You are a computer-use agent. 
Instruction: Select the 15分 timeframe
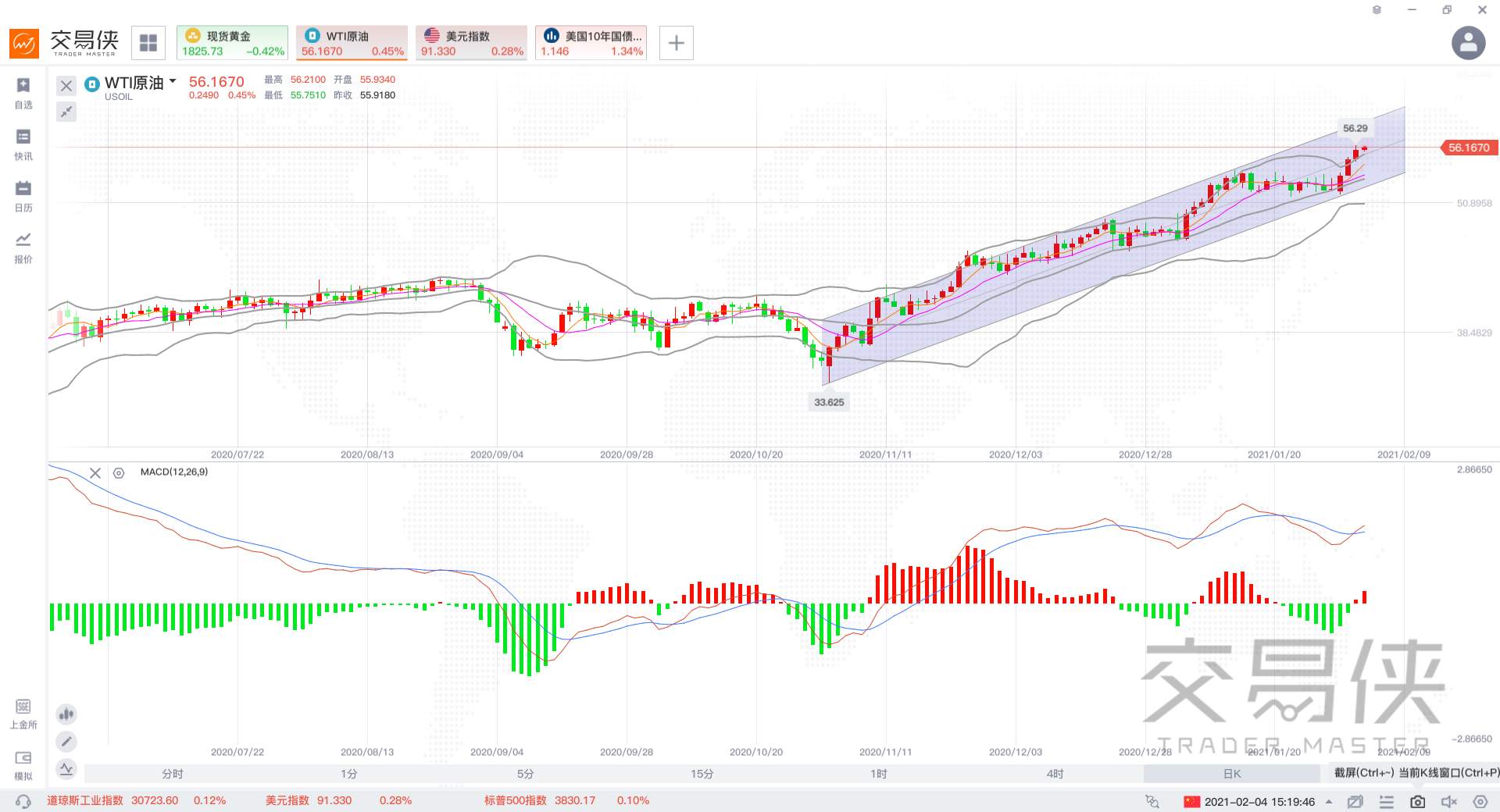click(702, 774)
